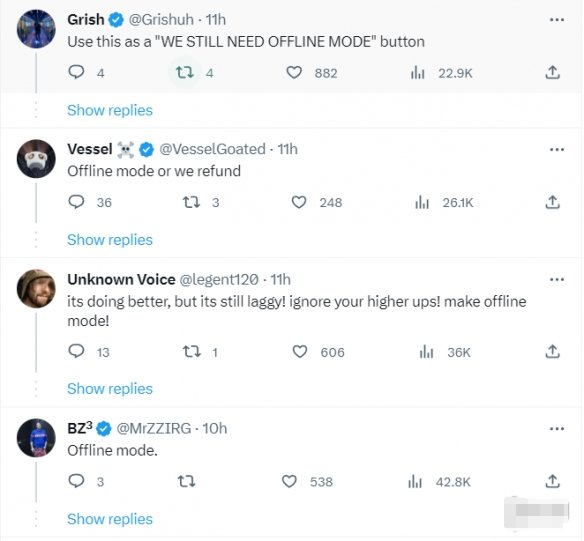Image resolution: width=584 pixels, height=541 pixels.
Task: Reply to Vessel's refund tweet
Action: 76,202
